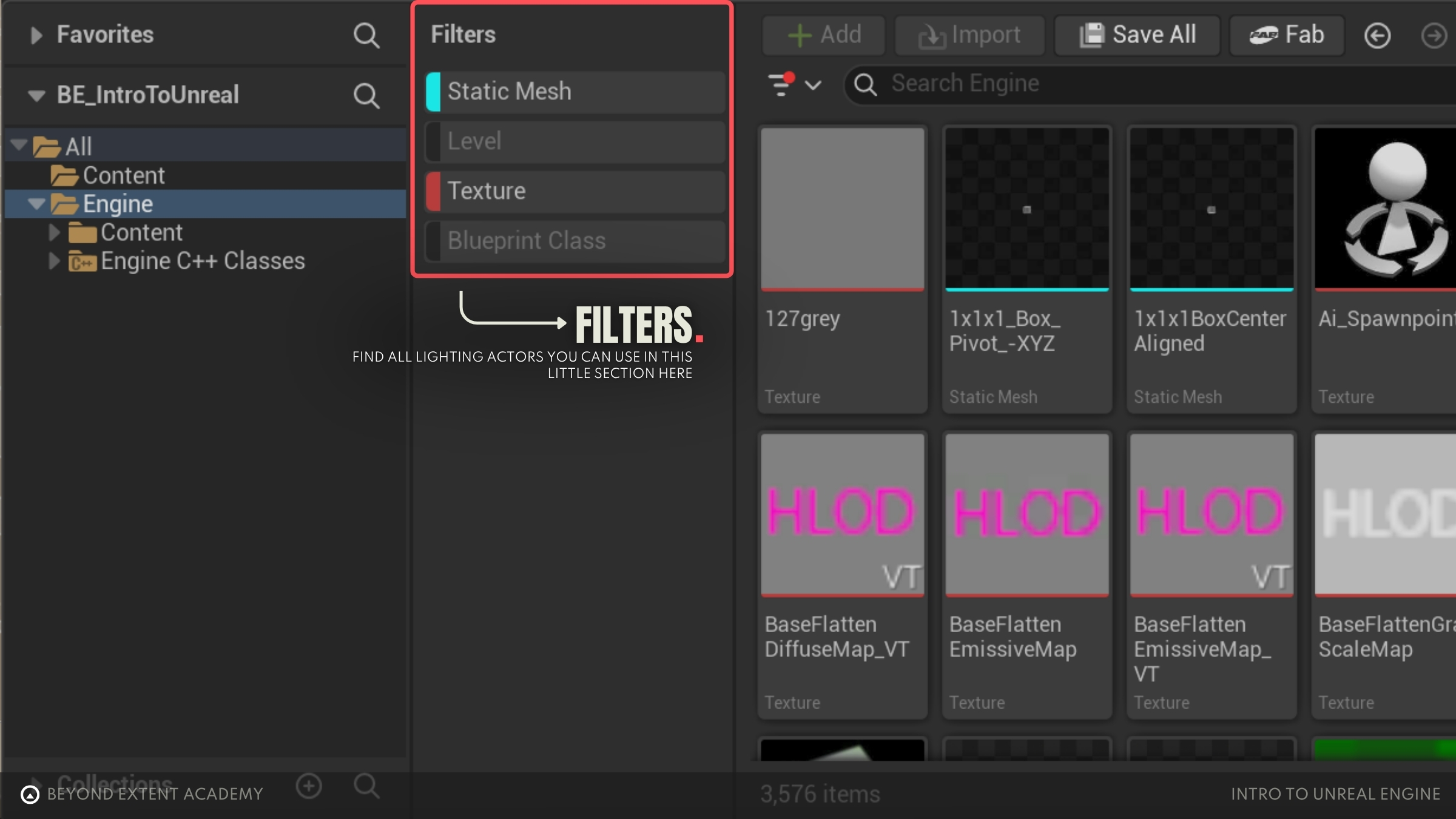Select the Engine C++ Classes folder
1456x819 pixels.
click(203, 261)
